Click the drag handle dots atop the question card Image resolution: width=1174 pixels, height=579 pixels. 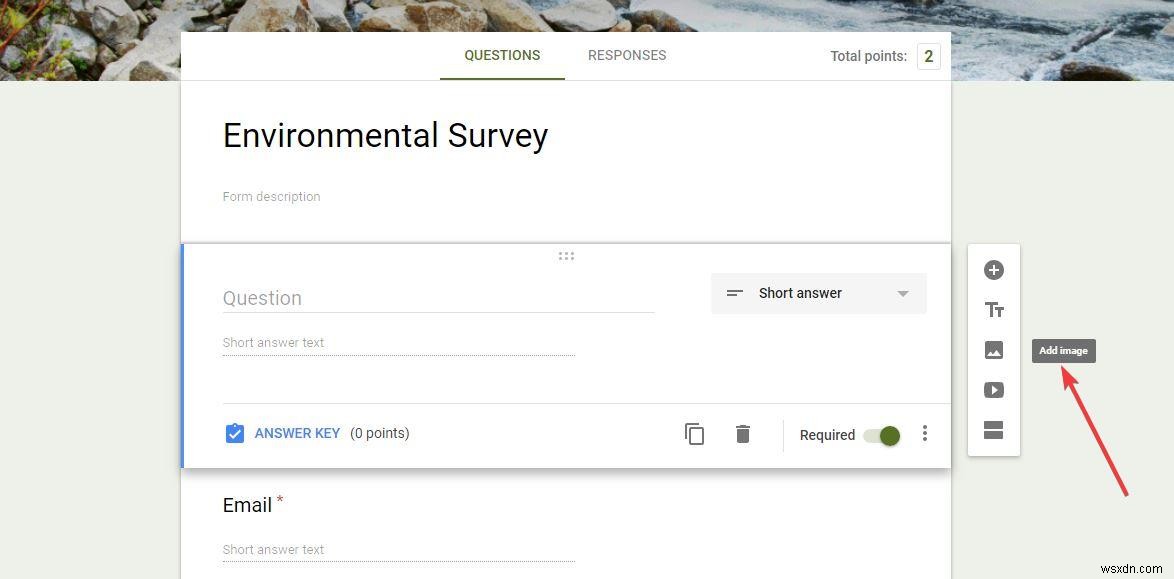(x=566, y=256)
